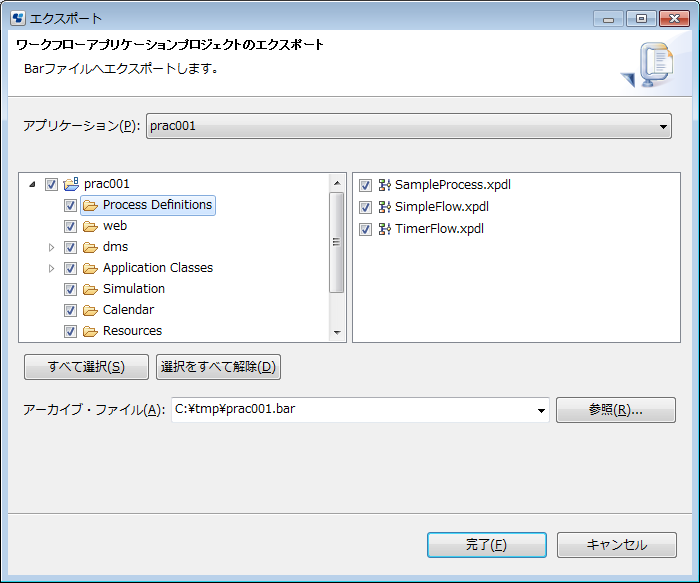Uncheck the web folder checkbox
The height and width of the screenshot is (583, 700).
point(70,226)
